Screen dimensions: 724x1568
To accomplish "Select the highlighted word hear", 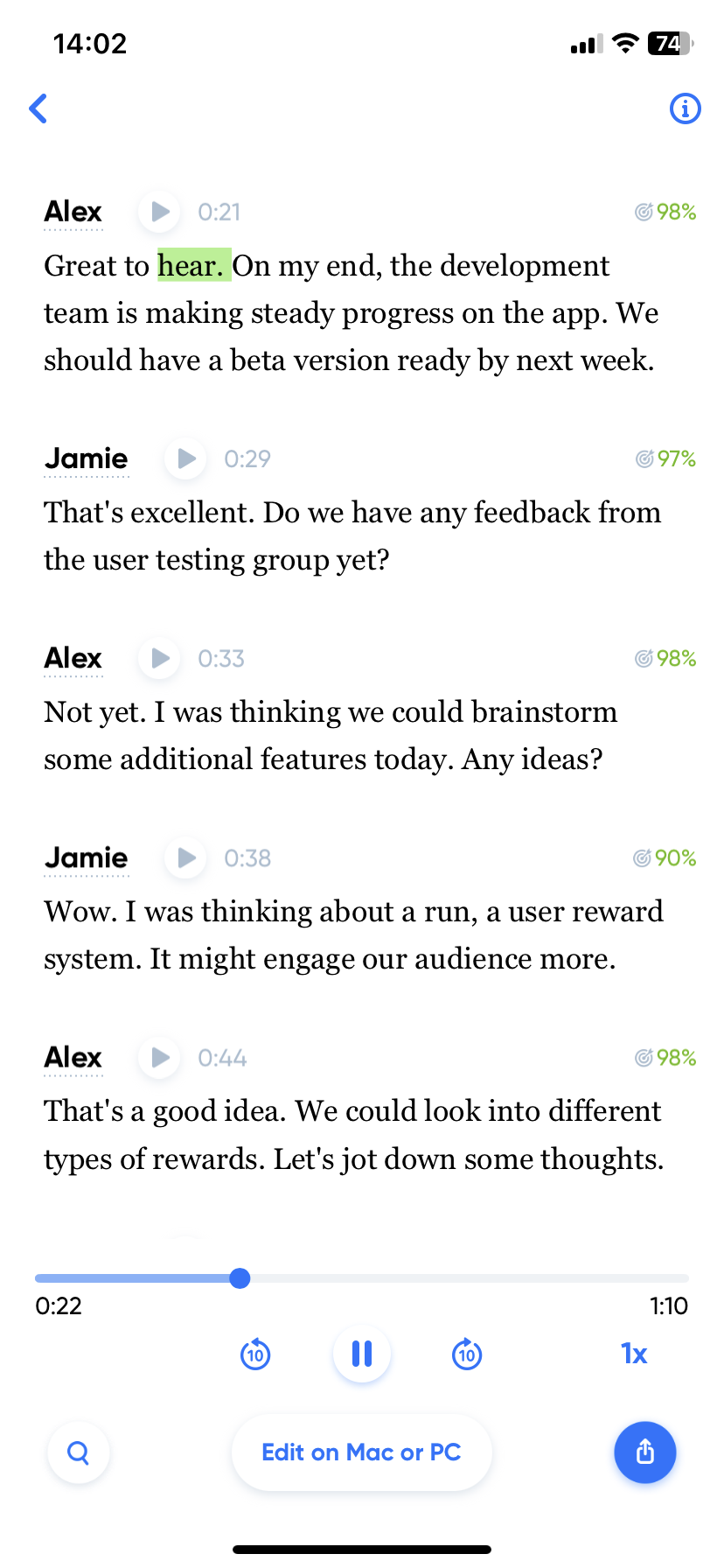I will pyautogui.click(x=191, y=265).
